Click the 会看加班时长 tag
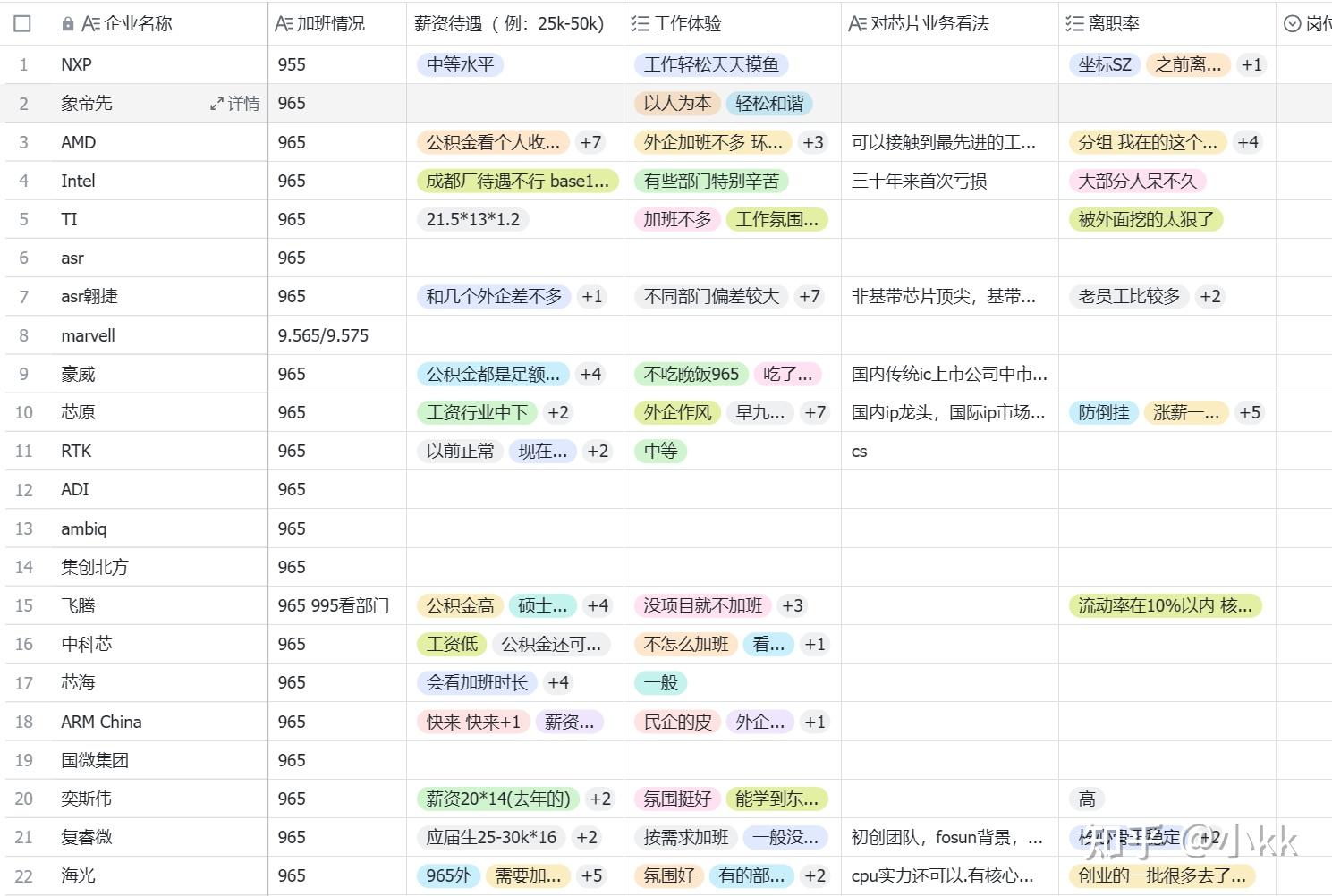 (477, 683)
